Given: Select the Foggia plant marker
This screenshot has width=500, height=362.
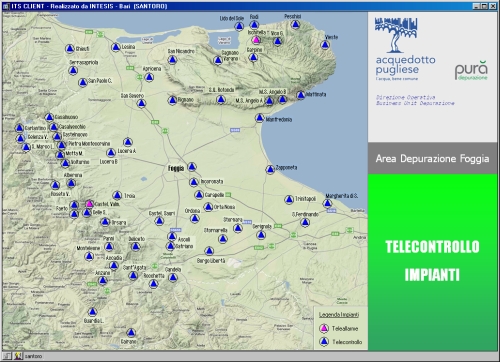Looking at the screenshot, I should click(192, 167).
